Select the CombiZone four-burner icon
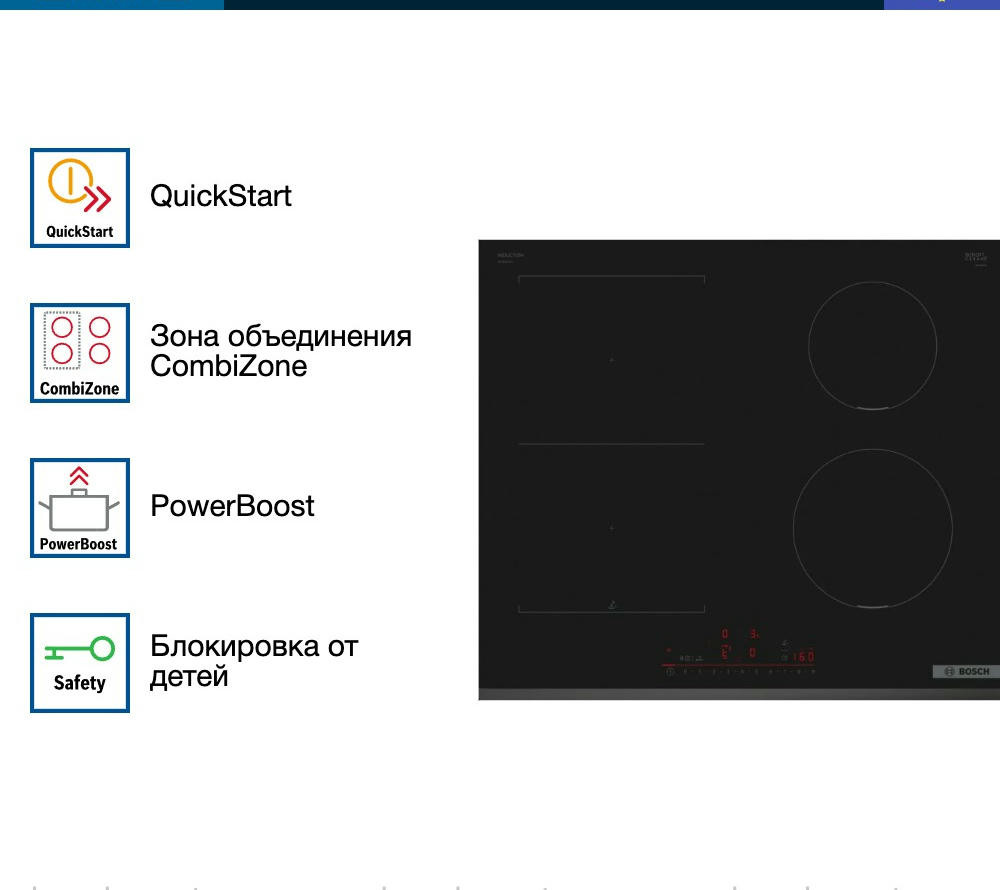Screen dimensions: 1000x890 80,353
